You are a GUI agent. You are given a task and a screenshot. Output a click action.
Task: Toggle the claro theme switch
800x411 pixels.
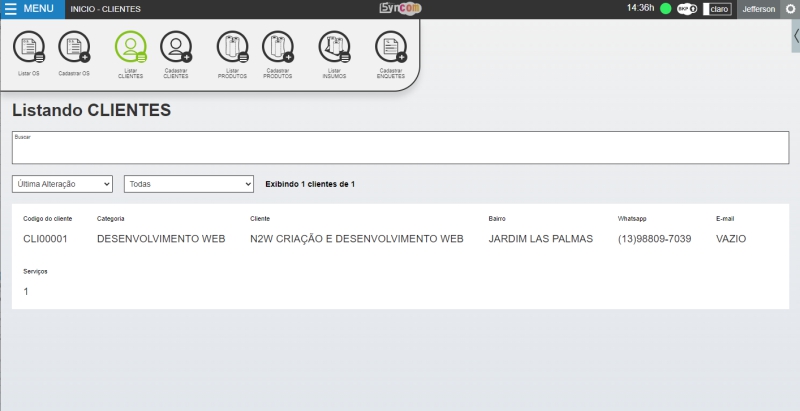[x=717, y=9]
